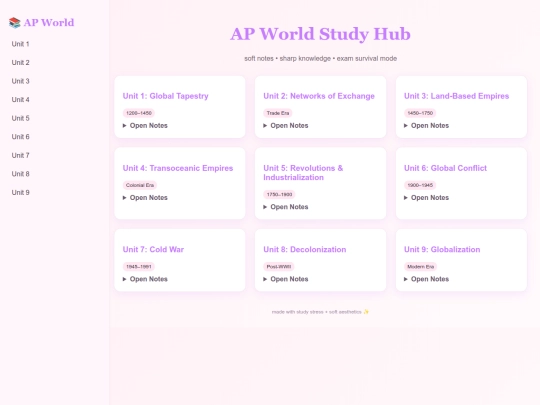This screenshot has height=405, width=540.
Task: Expand Open Notes for Transoceanic Empires
Action: click(145, 198)
